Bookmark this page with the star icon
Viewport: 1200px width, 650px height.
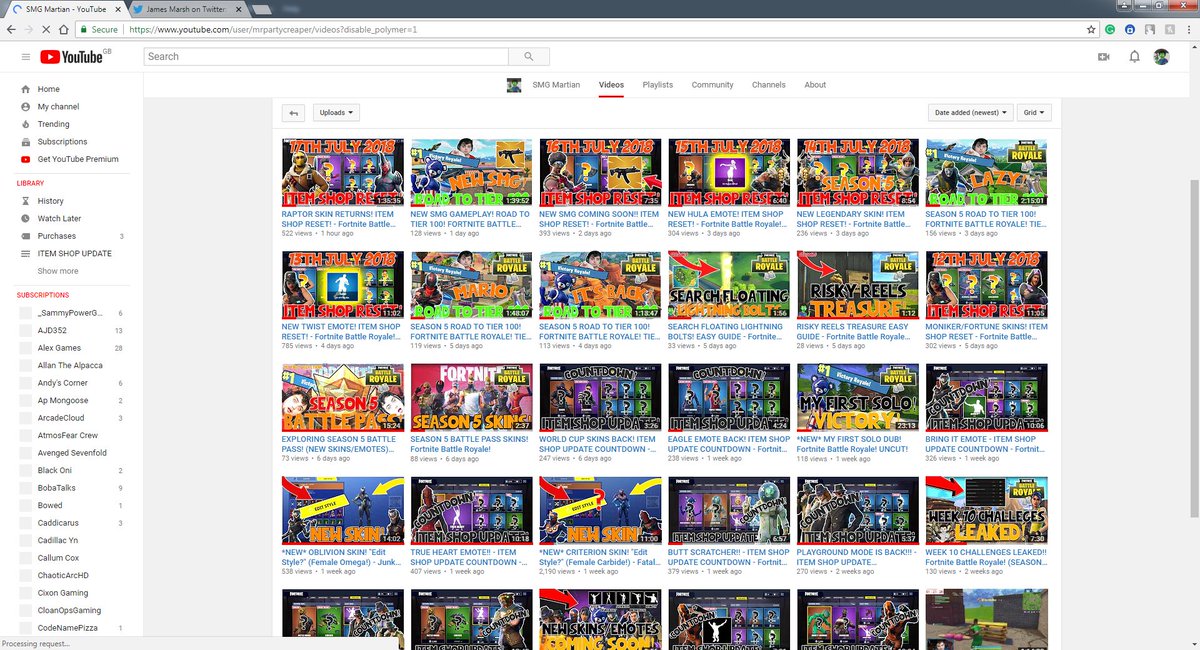[x=1092, y=30]
